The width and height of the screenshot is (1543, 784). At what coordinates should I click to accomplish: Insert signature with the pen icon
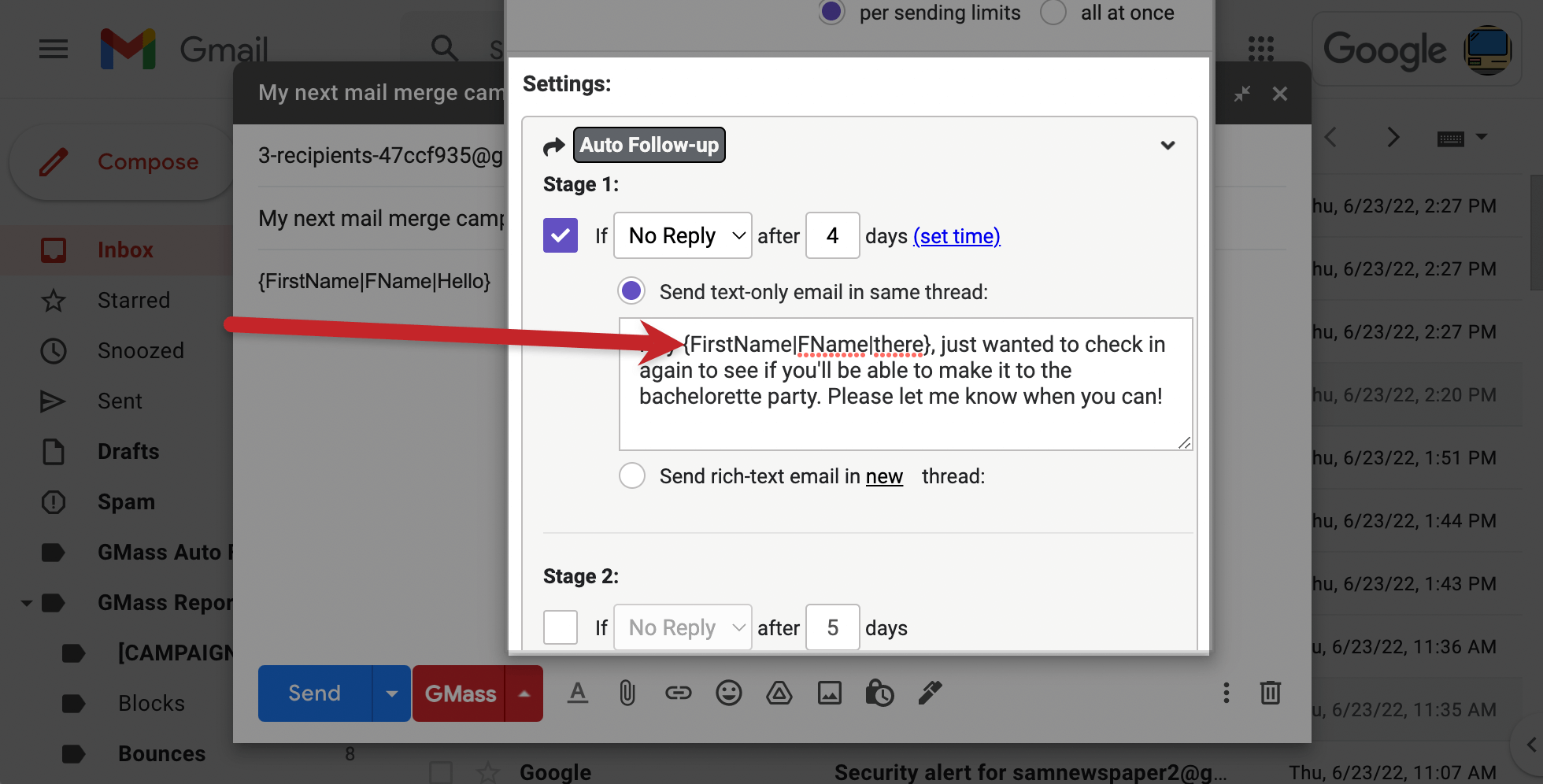pos(930,693)
